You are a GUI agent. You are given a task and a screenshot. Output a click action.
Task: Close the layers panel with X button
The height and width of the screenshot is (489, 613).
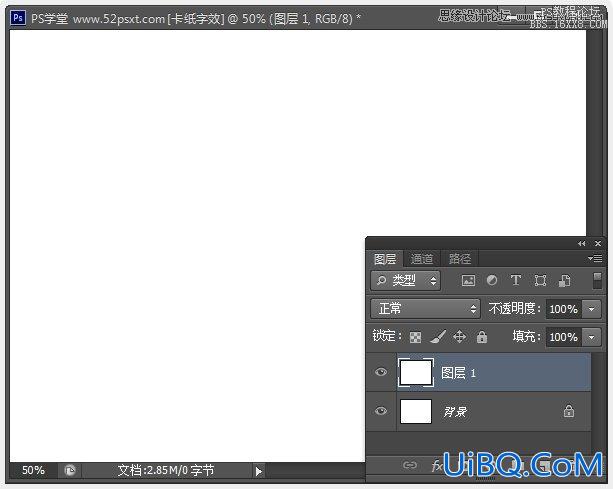click(598, 244)
